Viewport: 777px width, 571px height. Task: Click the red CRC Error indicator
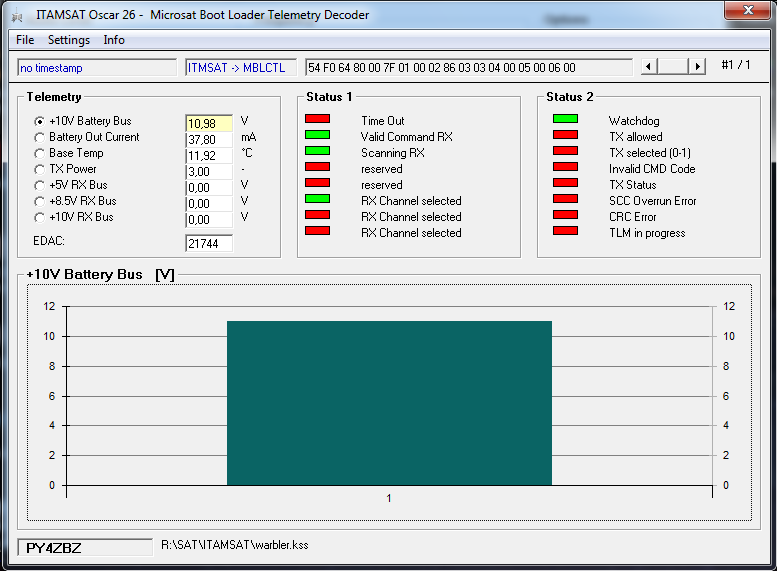pyautogui.click(x=565, y=215)
